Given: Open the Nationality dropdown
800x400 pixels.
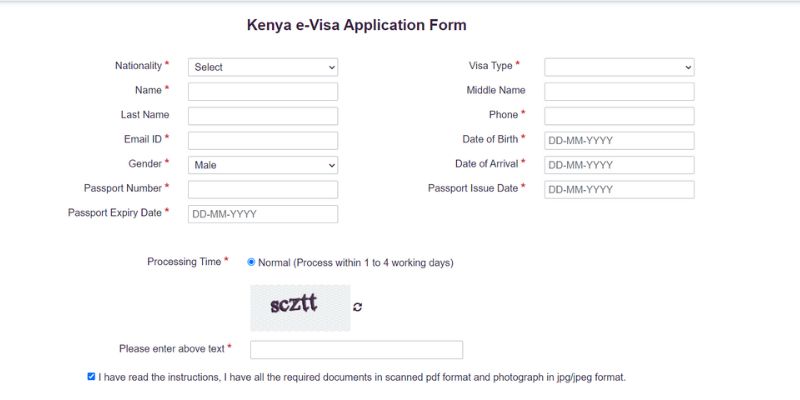Looking at the screenshot, I should click(262, 67).
